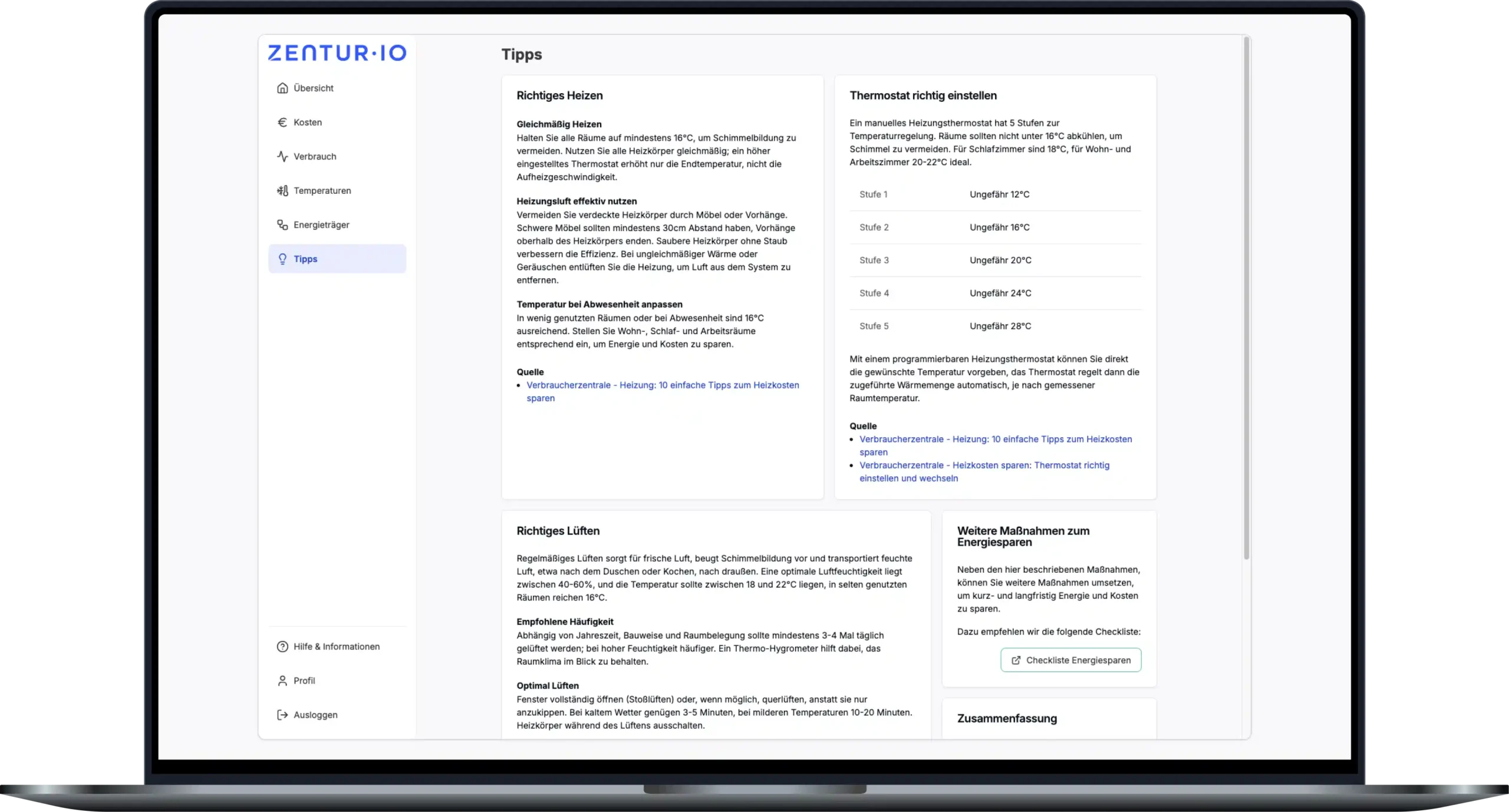Open Hilfe & Informationen
The image size is (1509, 812).
[336, 646]
